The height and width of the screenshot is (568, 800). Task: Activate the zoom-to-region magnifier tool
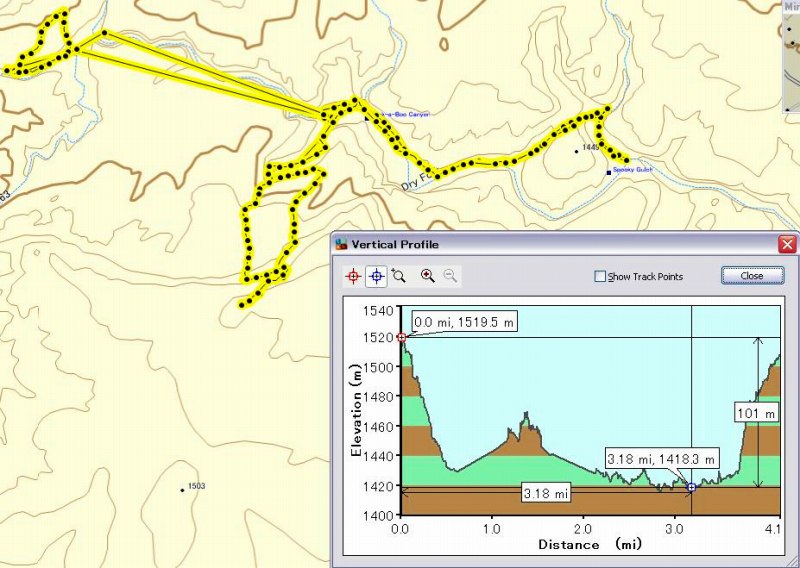tap(399, 276)
